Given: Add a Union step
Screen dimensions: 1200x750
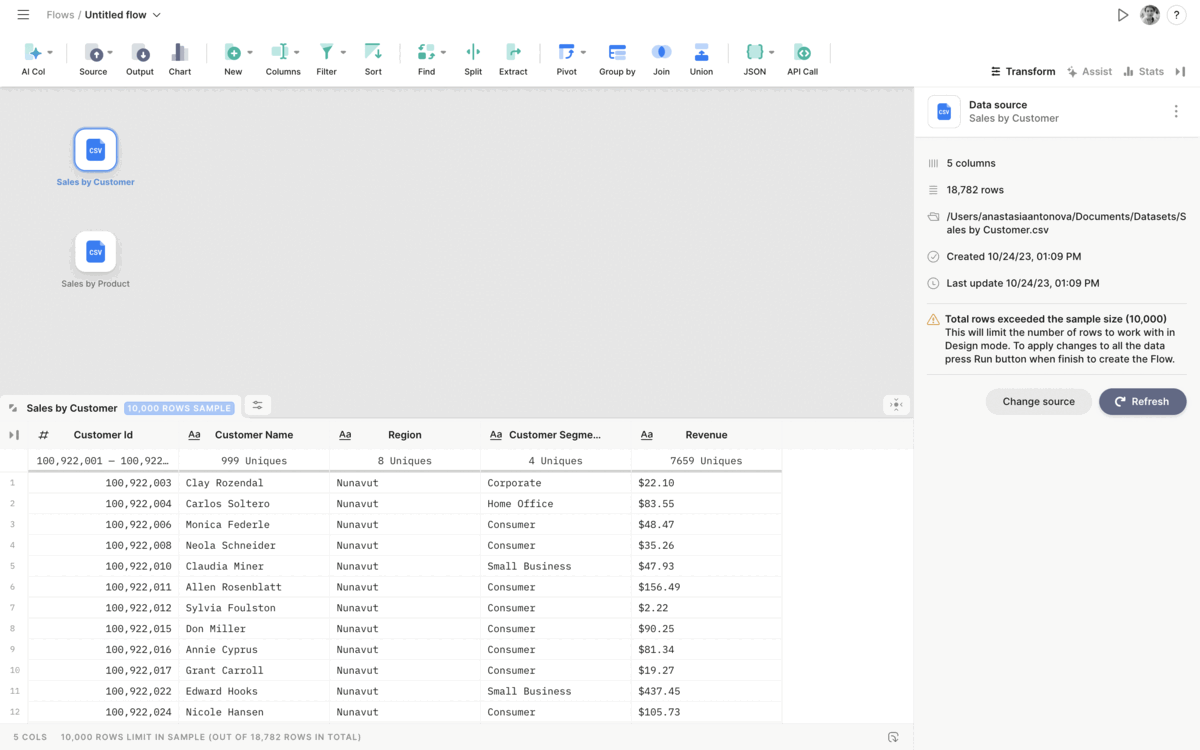Looking at the screenshot, I should [701, 52].
